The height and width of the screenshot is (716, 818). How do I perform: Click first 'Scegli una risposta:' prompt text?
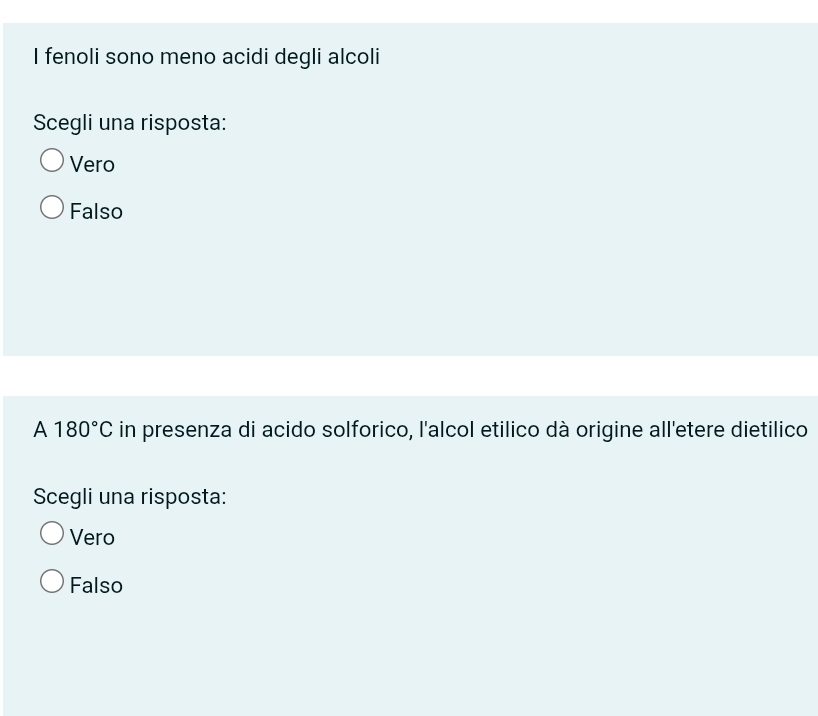tap(130, 123)
